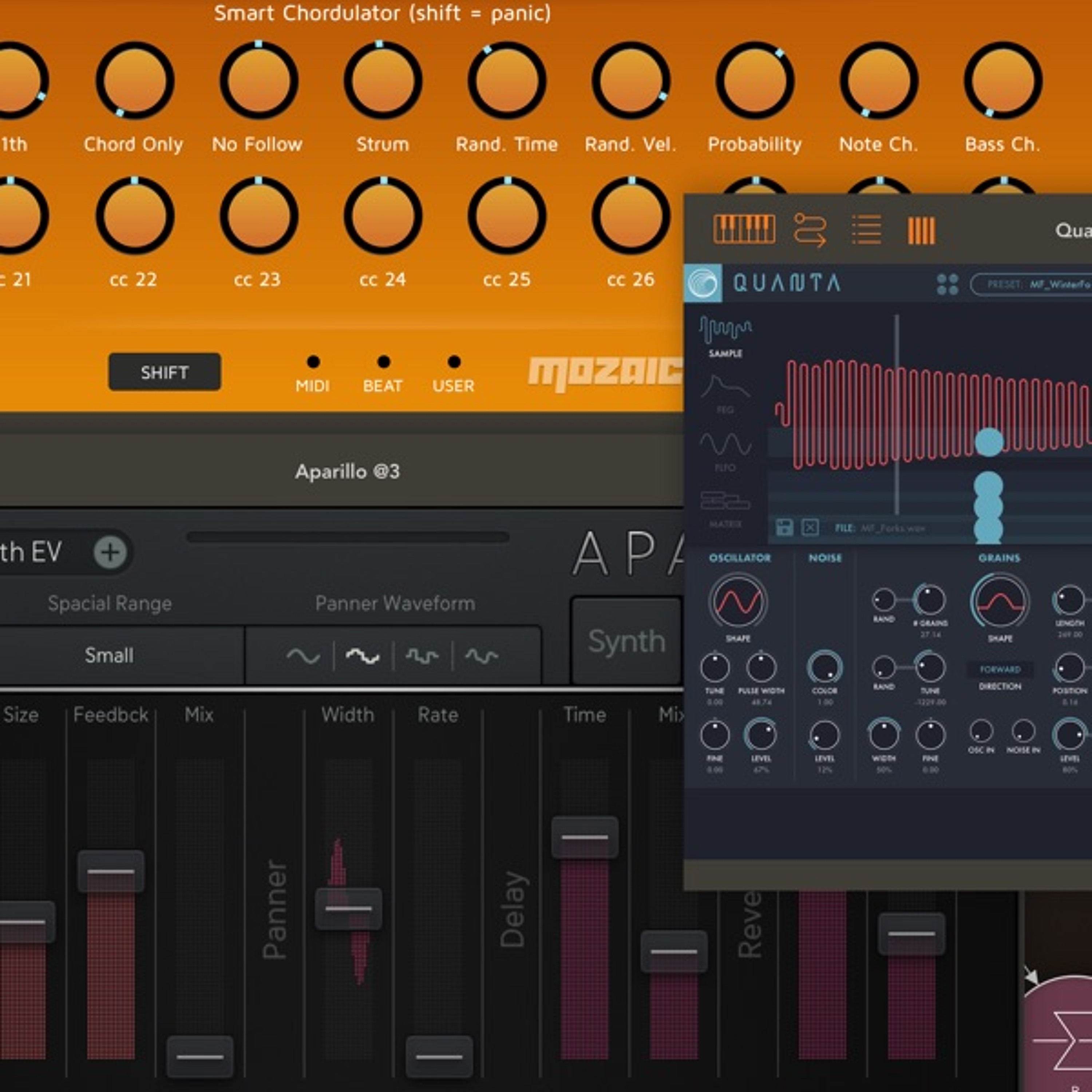Click the X remove sample icon
Image resolution: width=1092 pixels, height=1092 pixels.
810,527
